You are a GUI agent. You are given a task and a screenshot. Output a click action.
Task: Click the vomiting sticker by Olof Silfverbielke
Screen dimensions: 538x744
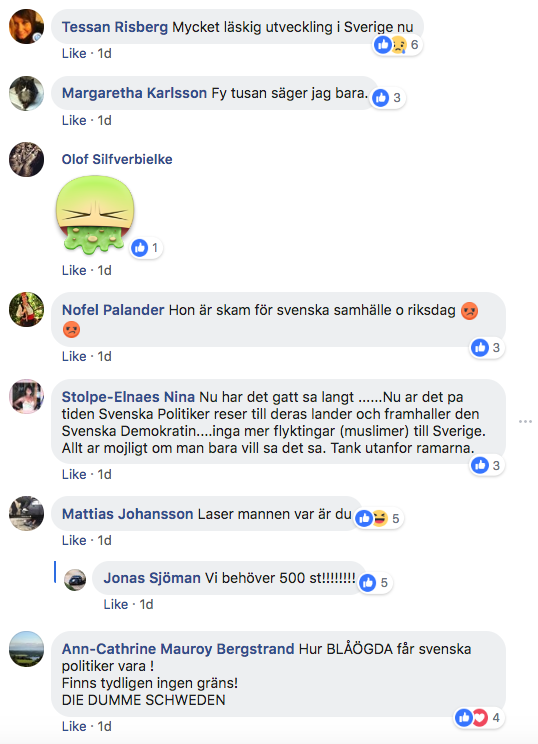point(95,214)
